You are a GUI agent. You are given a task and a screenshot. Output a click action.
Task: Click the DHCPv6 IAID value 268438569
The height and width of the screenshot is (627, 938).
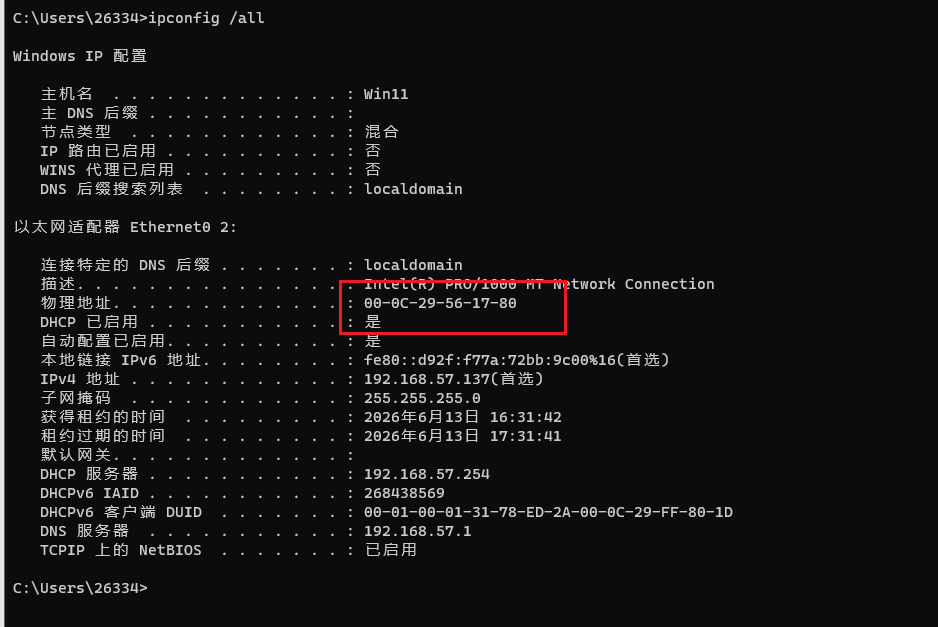[404, 494]
